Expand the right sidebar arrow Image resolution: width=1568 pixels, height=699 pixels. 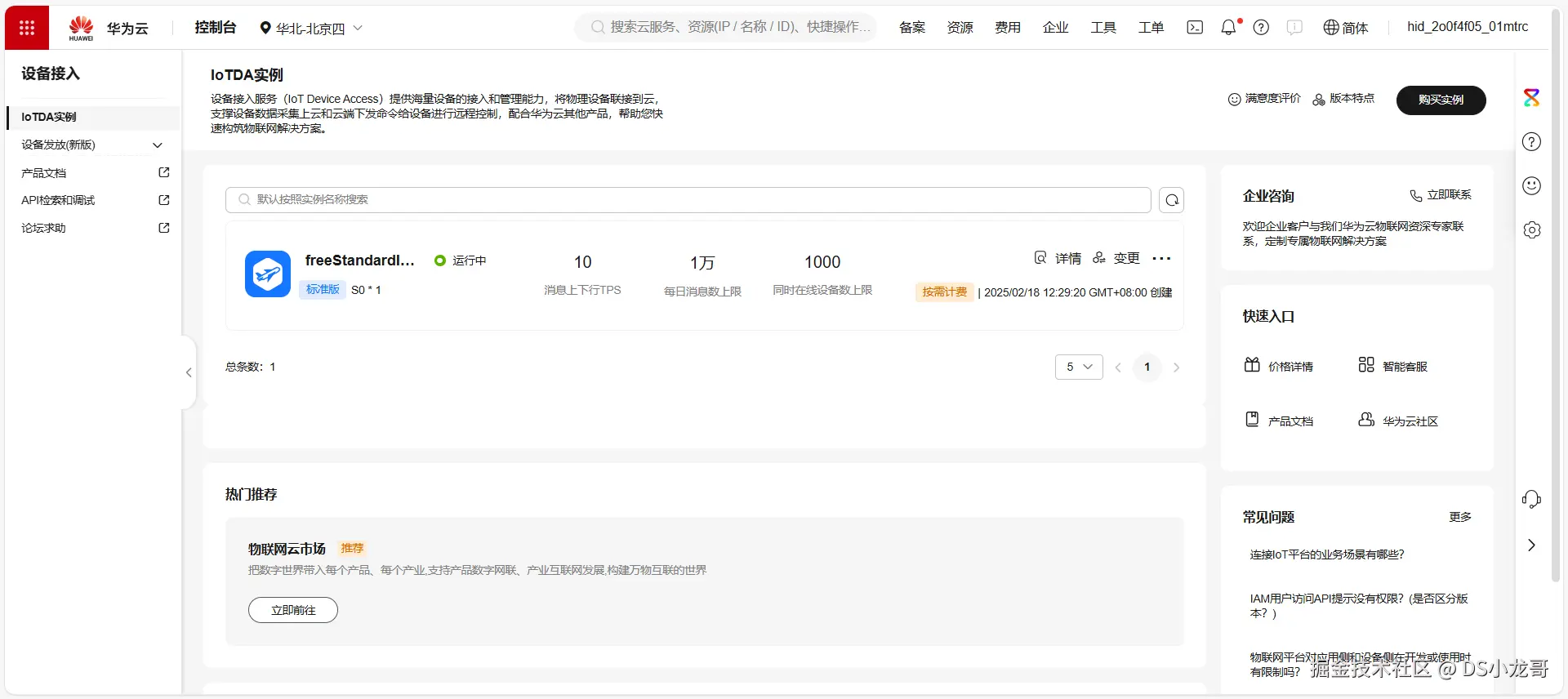[1532, 545]
